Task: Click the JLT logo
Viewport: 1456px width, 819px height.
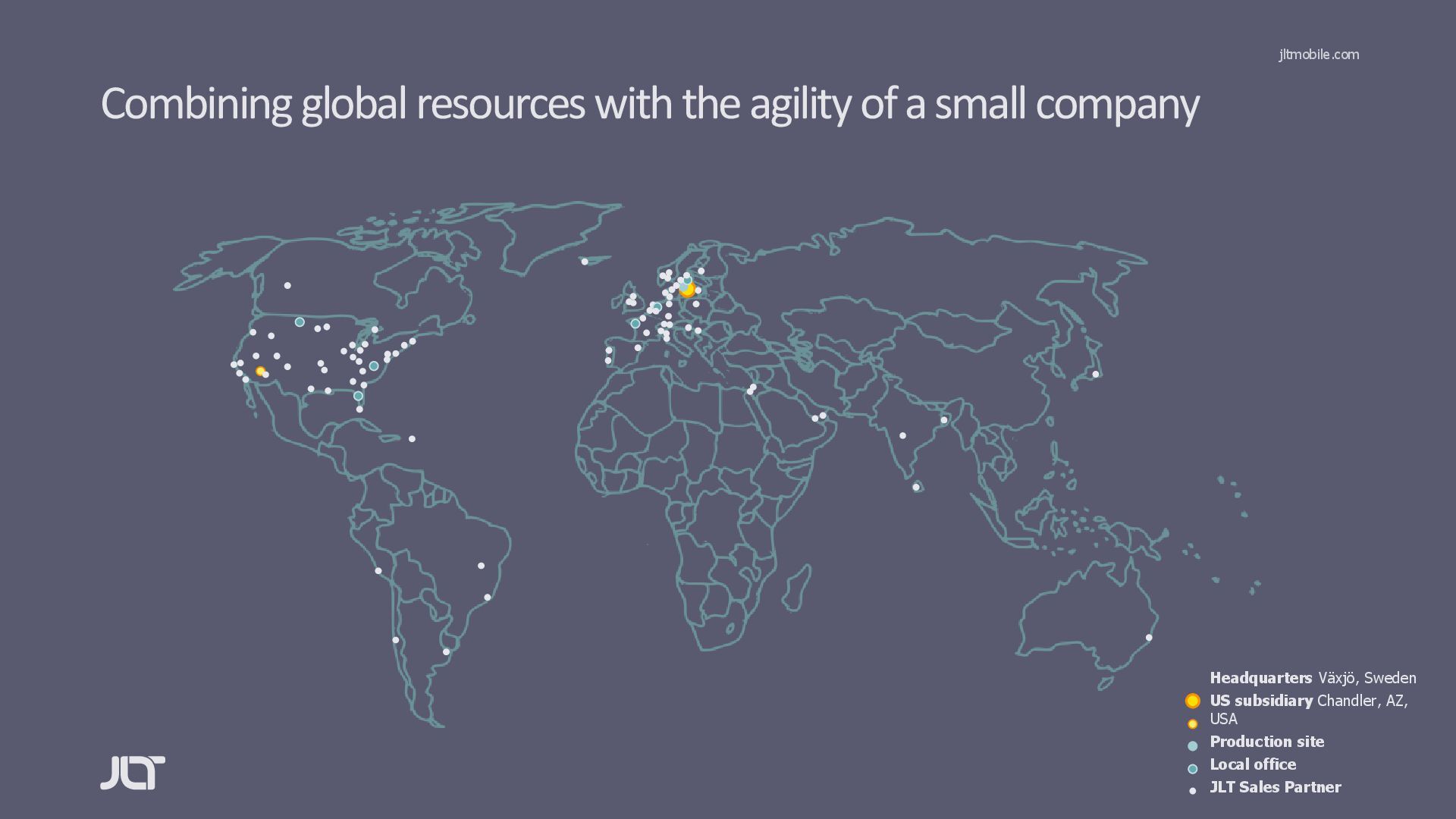Action: coord(133,773)
